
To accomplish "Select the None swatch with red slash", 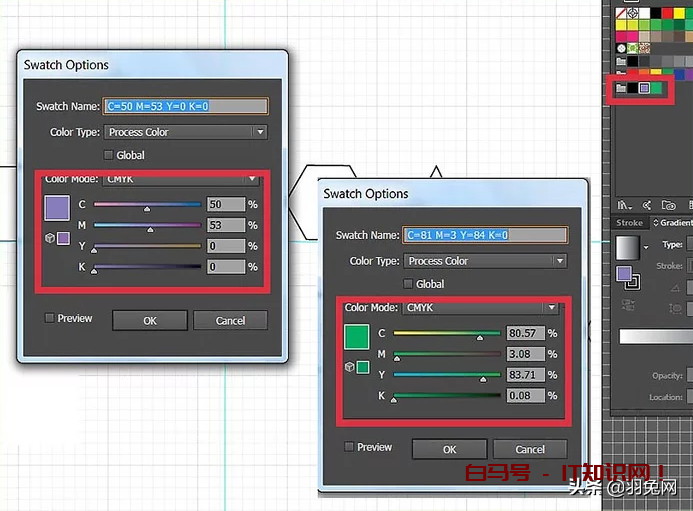I will pos(621,14).
